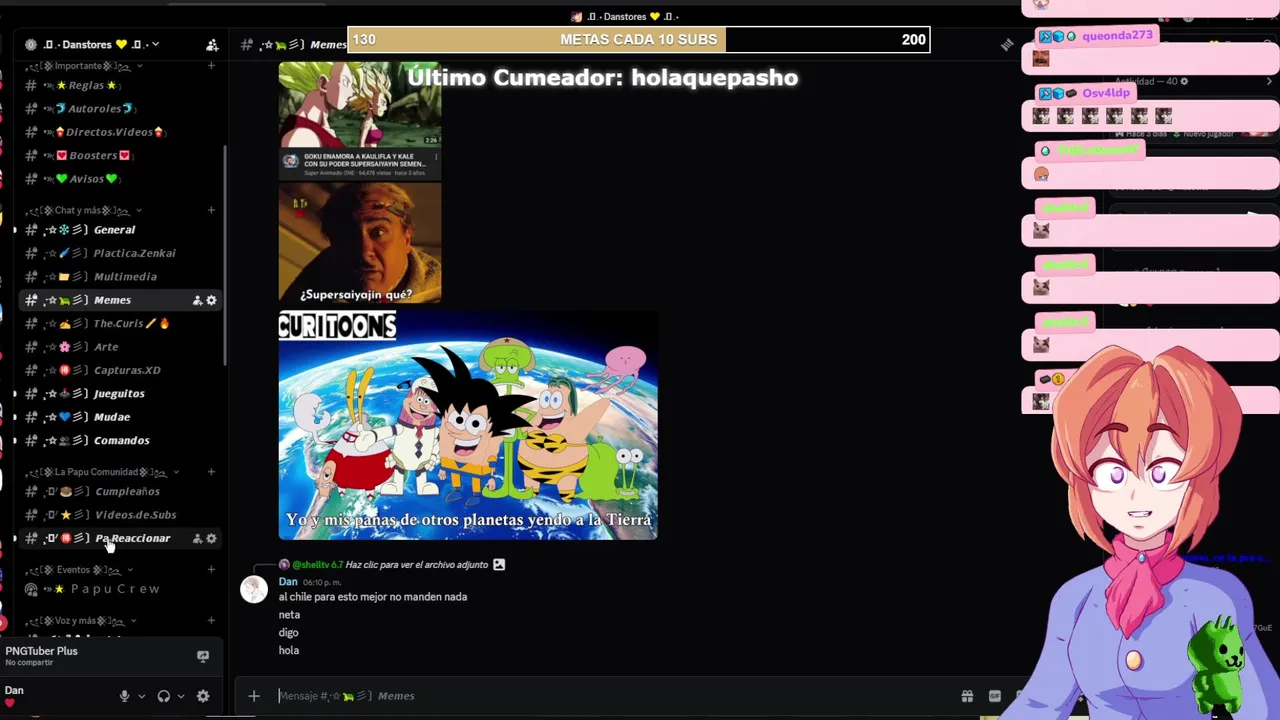Add a channel to the Importante category
Image resolution: width=1280 pixels, height=720 pixels.
pos(211,66)
